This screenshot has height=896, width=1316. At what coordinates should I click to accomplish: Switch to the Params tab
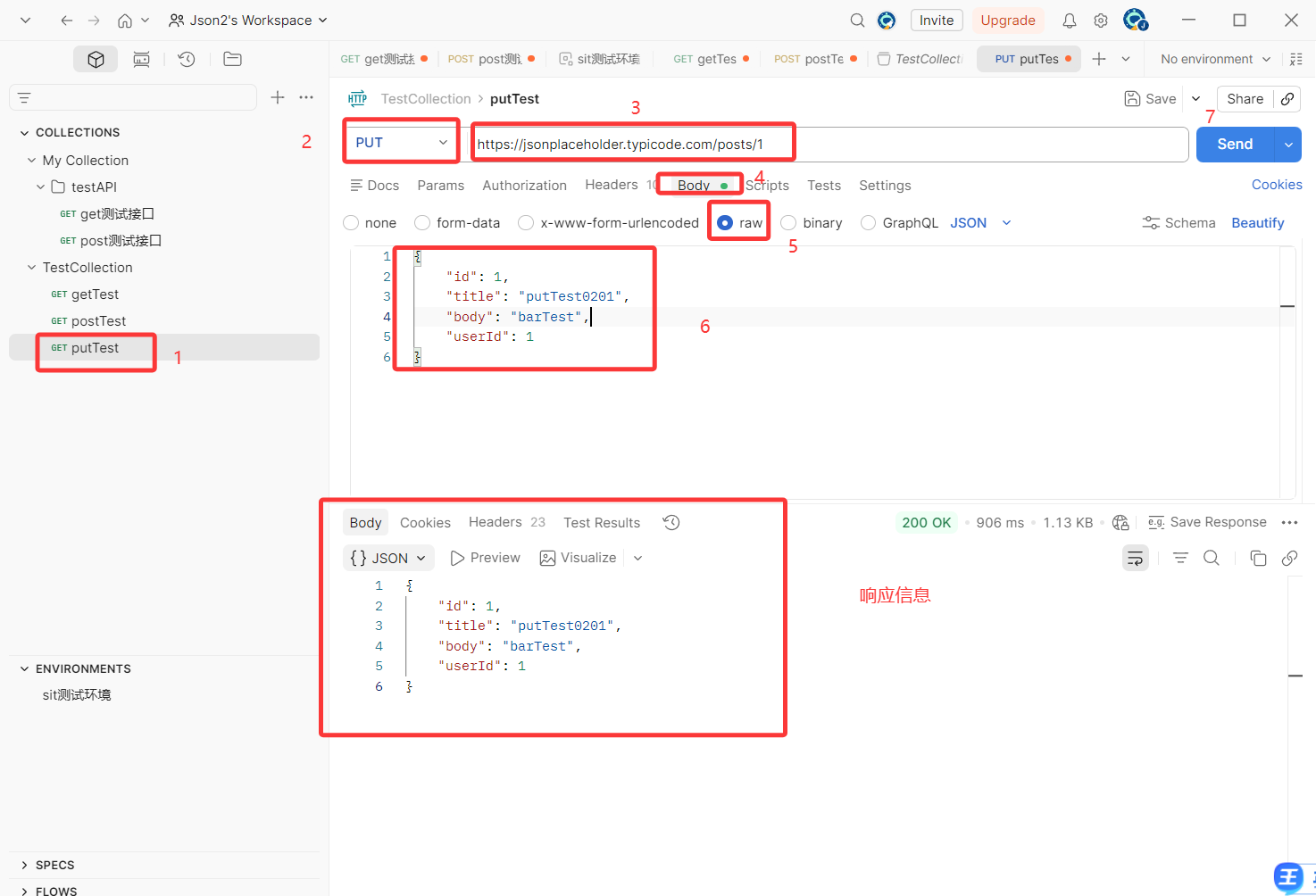click(440, 185)
